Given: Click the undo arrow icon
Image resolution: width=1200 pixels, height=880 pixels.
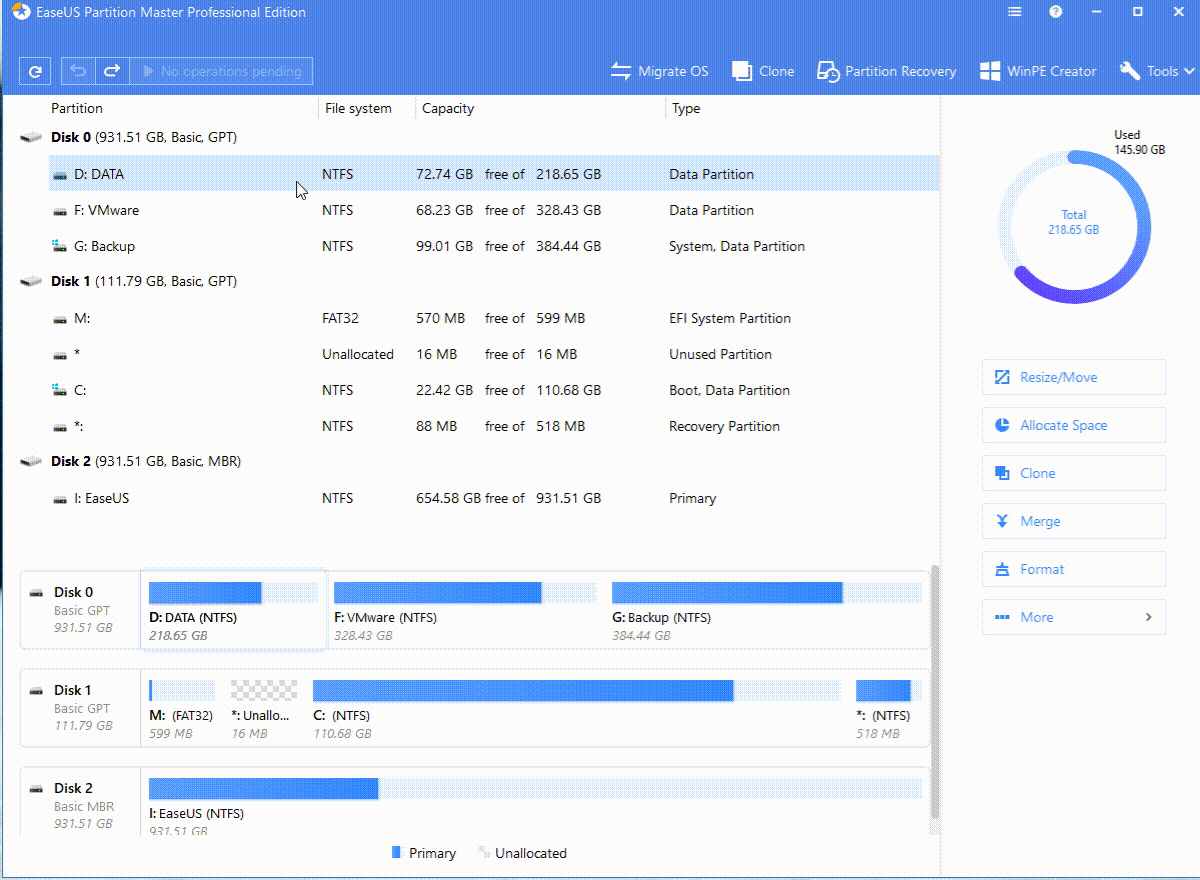Looking at the screenshot, I should (x=78, y=71).
